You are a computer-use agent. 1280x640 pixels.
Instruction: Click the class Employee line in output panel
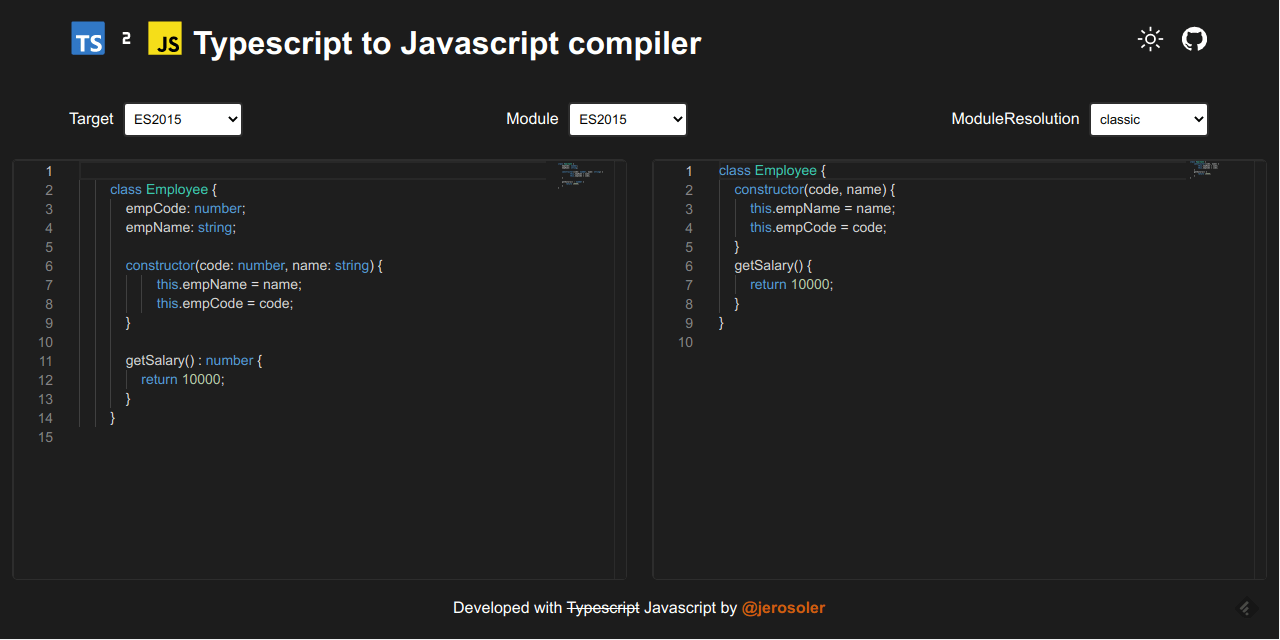[x=770, y=170]
